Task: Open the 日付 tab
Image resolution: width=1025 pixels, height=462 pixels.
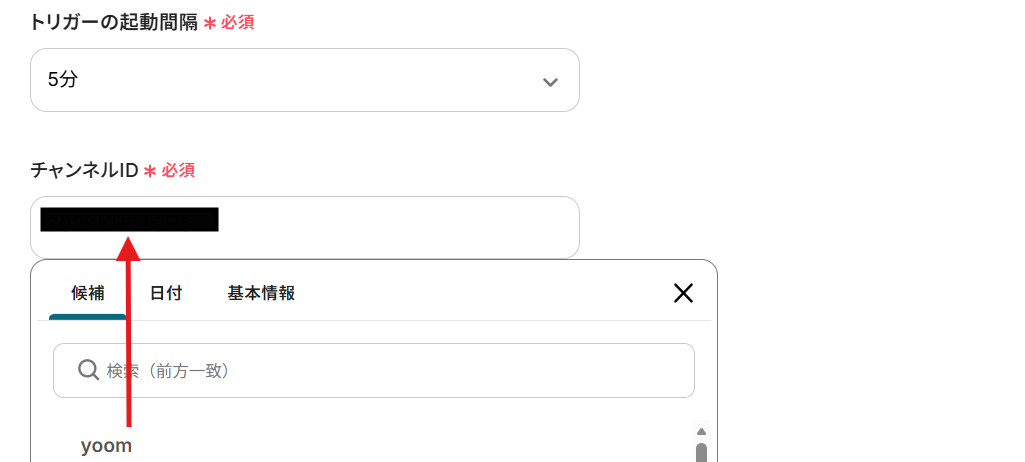Action: (166, 293)
